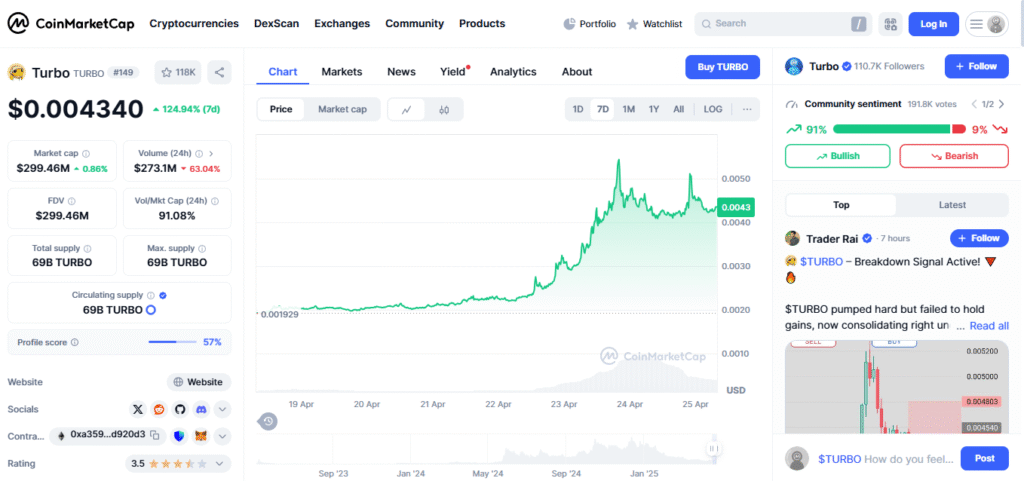Switch posts feed to Latest
The height and width of the screenshot is (481, 1024).
[x=952, y=205]
